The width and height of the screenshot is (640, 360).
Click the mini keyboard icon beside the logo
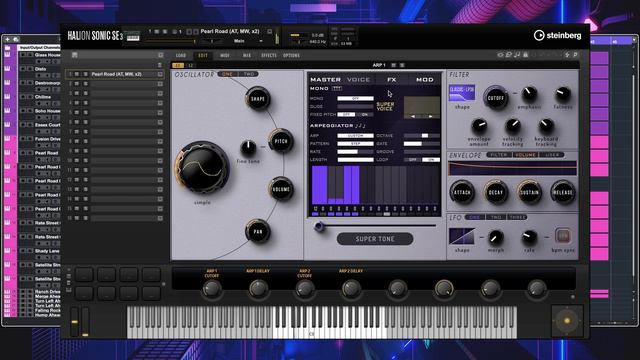point(133,37)
